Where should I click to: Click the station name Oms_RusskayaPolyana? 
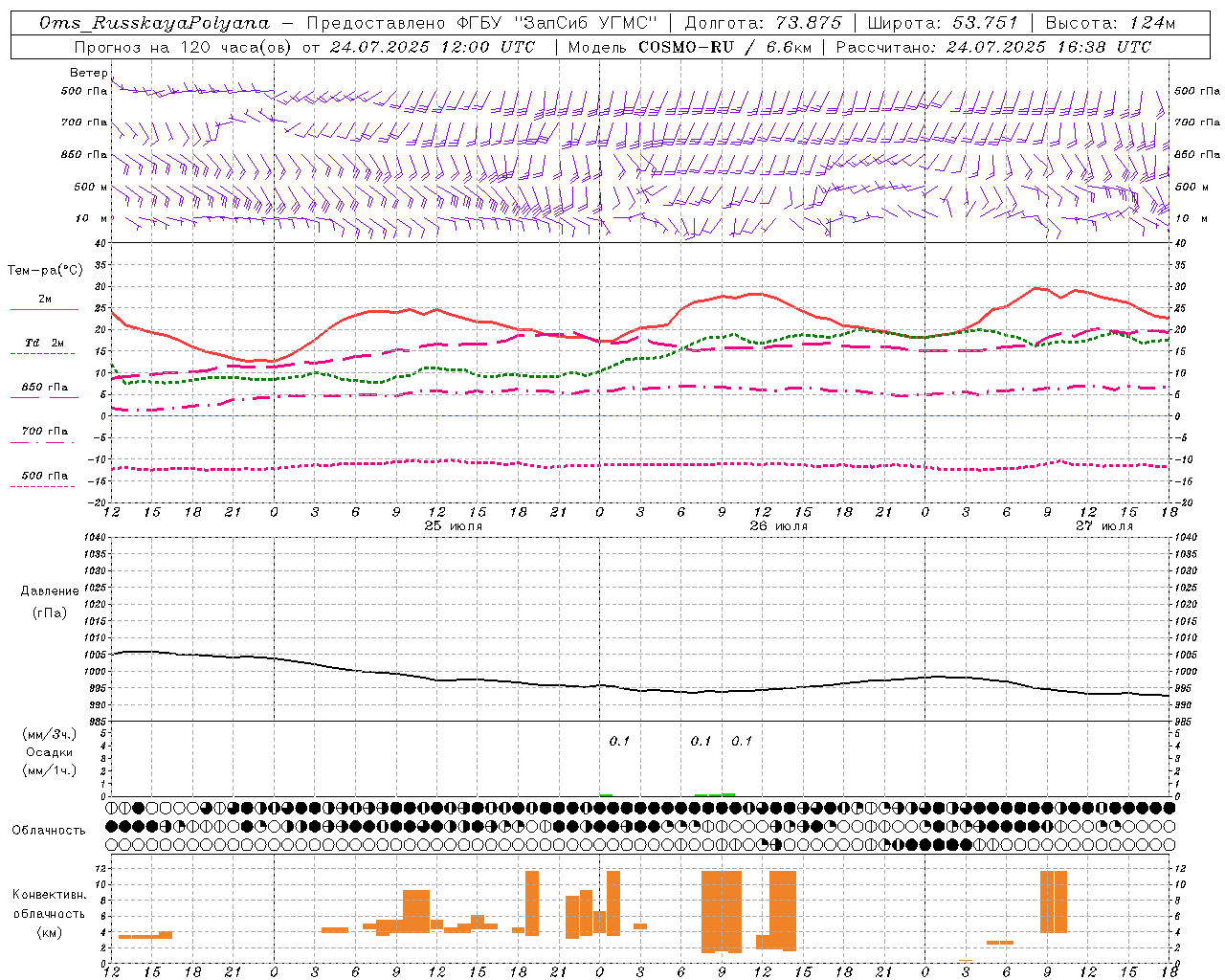(155, 23)
